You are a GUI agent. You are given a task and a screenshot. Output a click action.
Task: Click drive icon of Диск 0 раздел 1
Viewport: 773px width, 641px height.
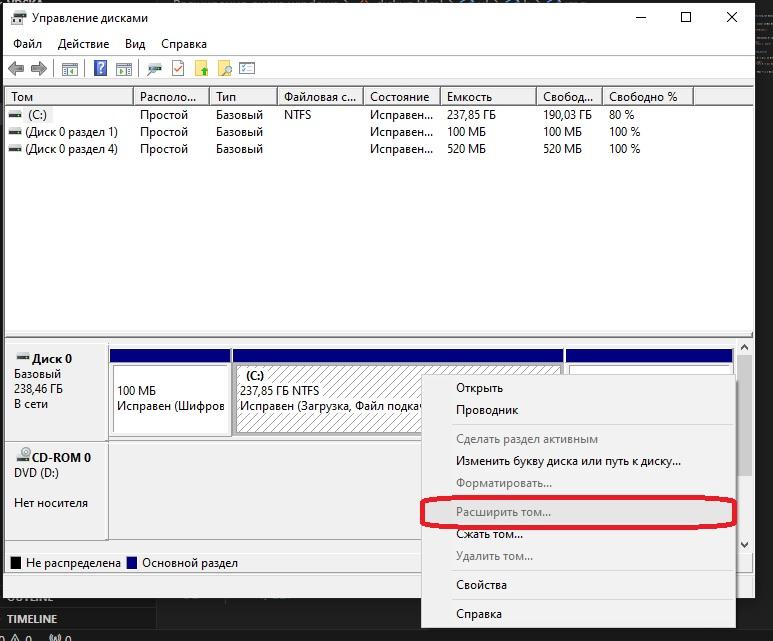pyautogui.click(x=15, y=132)
